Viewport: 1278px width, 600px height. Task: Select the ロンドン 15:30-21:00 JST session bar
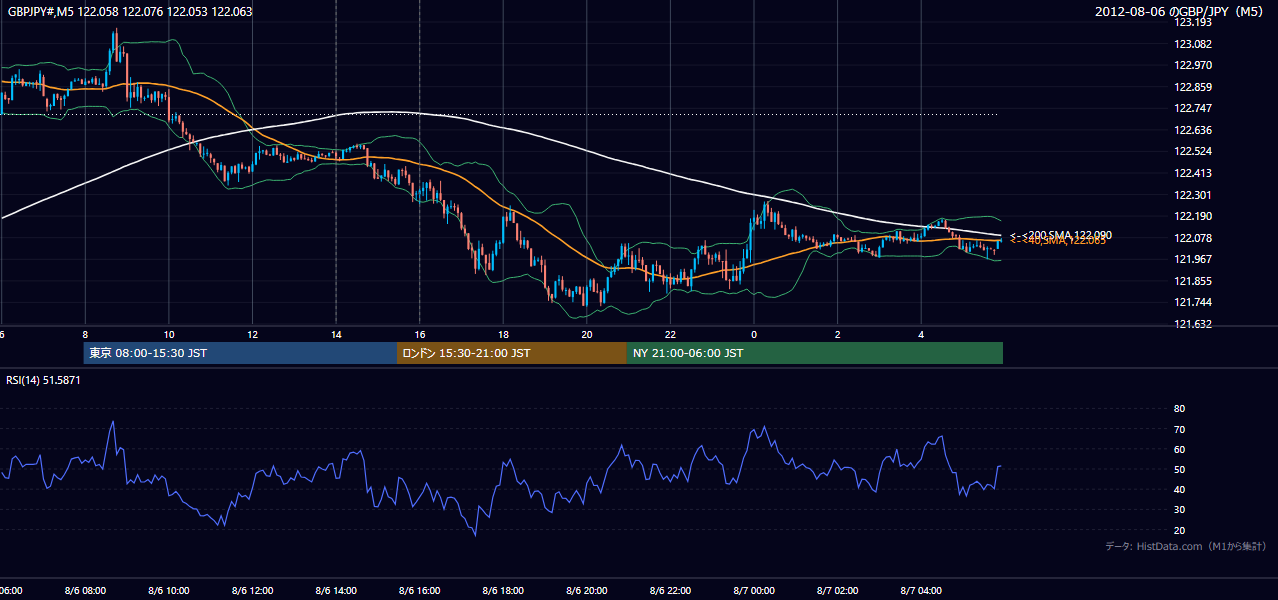512,353
